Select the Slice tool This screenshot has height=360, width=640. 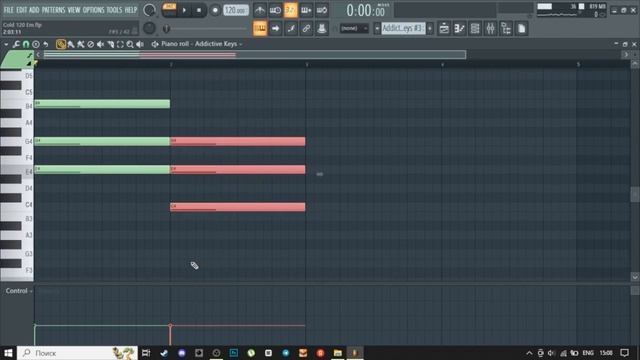point(110,44)
